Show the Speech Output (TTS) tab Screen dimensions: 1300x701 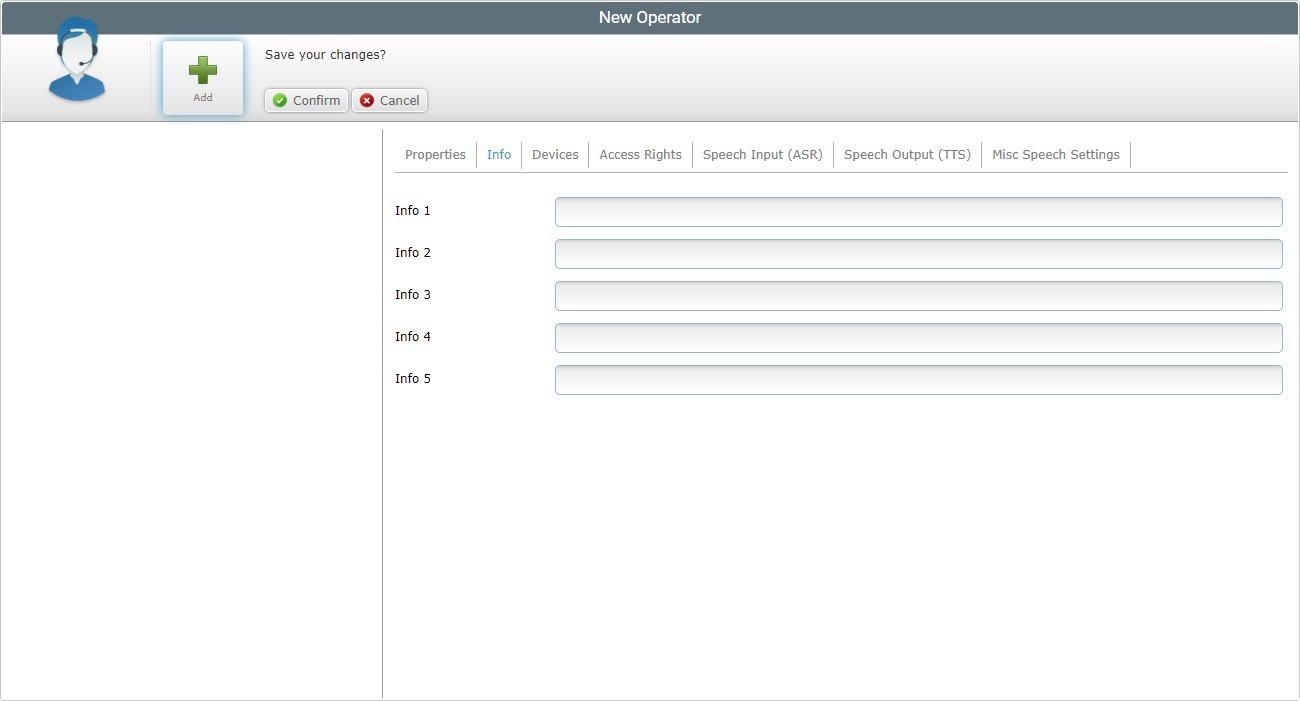click(907, 155)
